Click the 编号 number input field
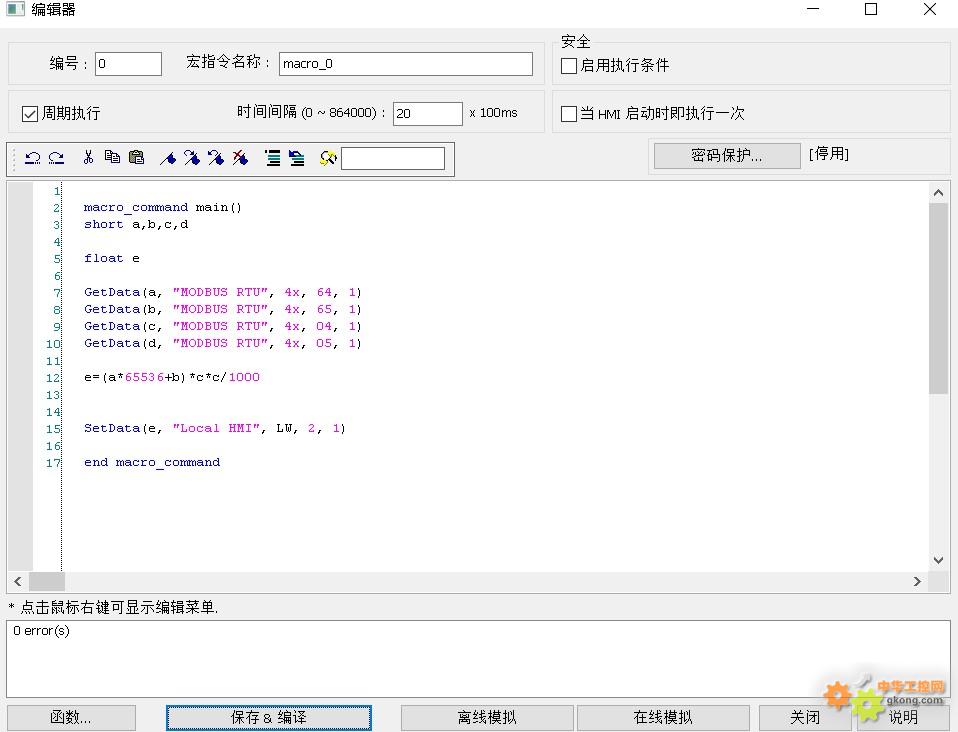 point(128,64)
